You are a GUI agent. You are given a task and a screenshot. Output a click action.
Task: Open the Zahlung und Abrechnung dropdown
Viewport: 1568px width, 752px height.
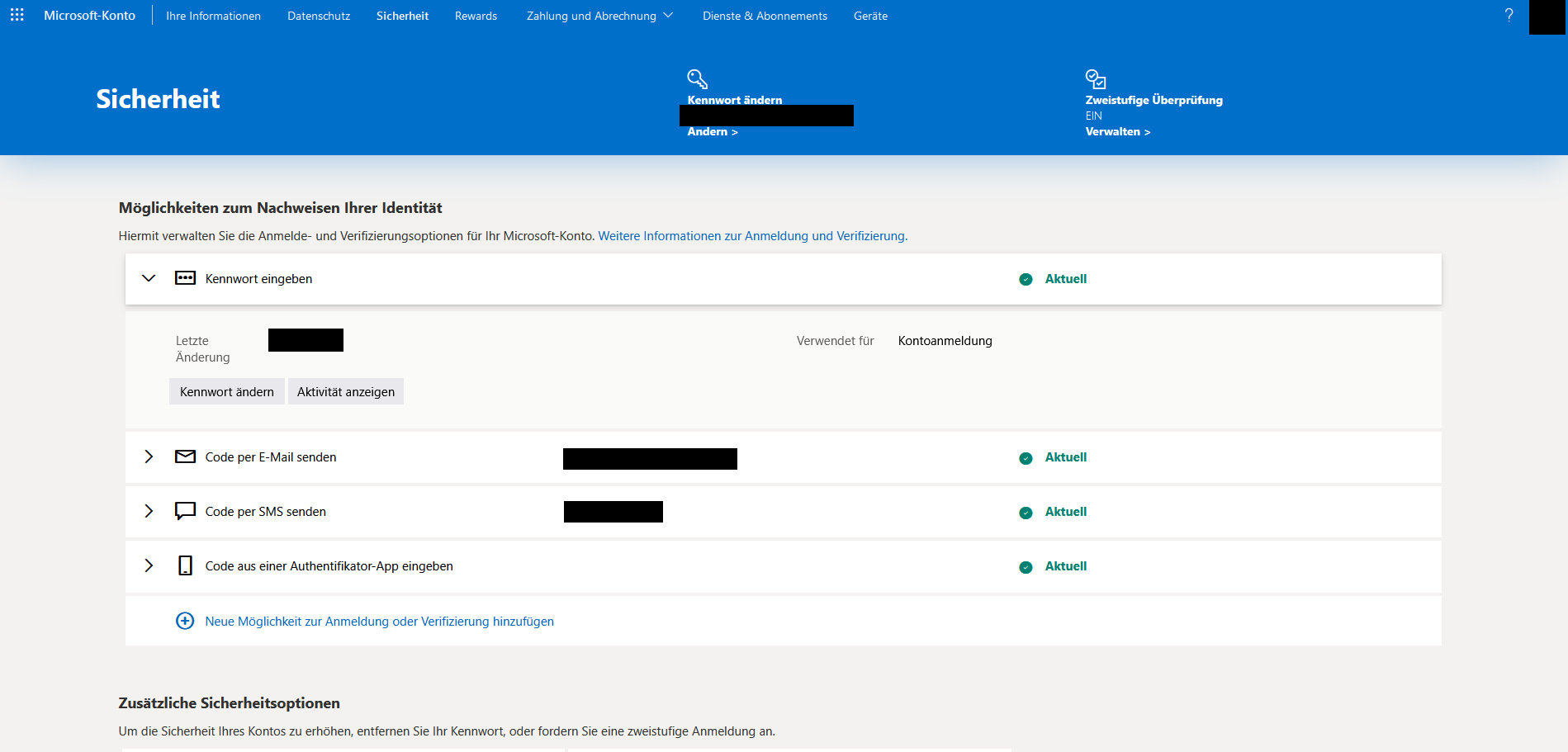[599, 16]
